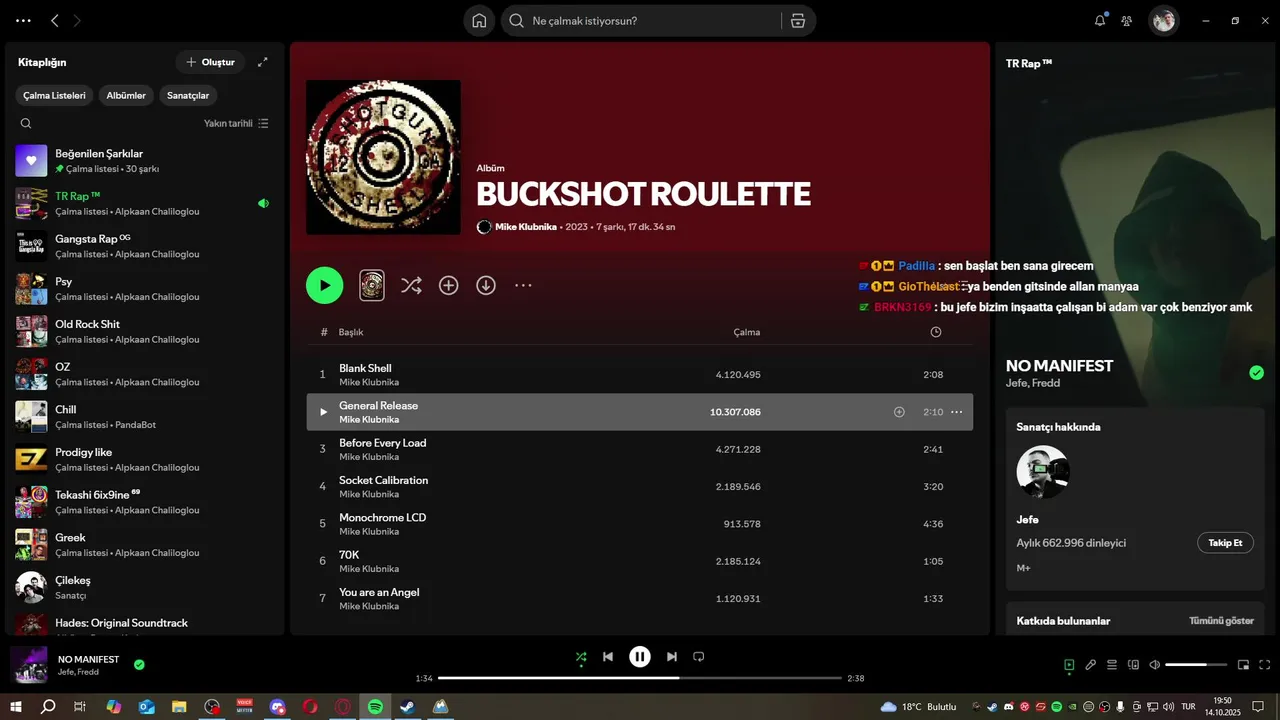Go to Spotify Home icon
1280x720 pixels.
pos(479,21)
